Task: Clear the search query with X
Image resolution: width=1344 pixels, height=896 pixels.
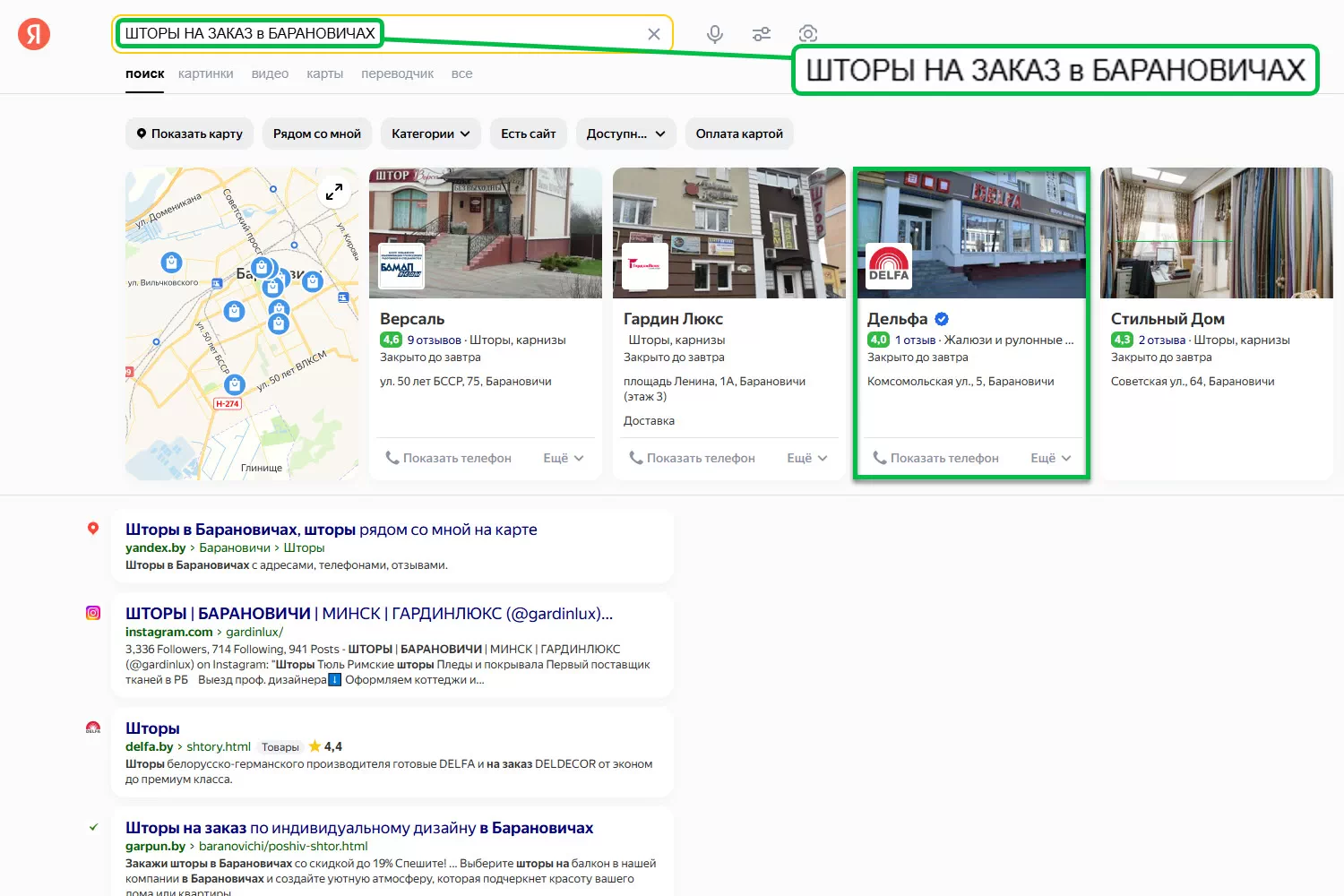Action: point(654,34)
